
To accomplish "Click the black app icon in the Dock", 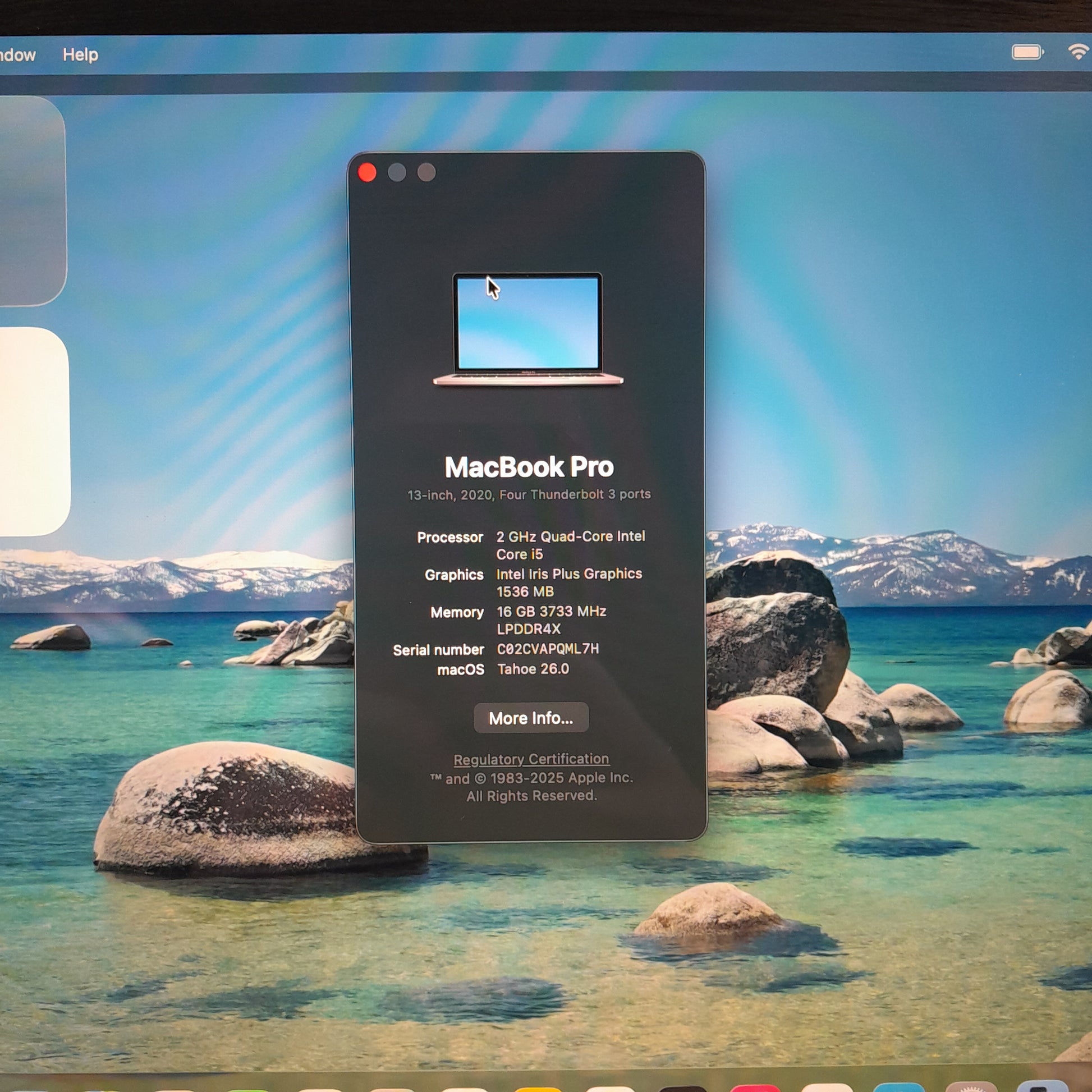I will pyautogui.click(x=683, y=1089).
